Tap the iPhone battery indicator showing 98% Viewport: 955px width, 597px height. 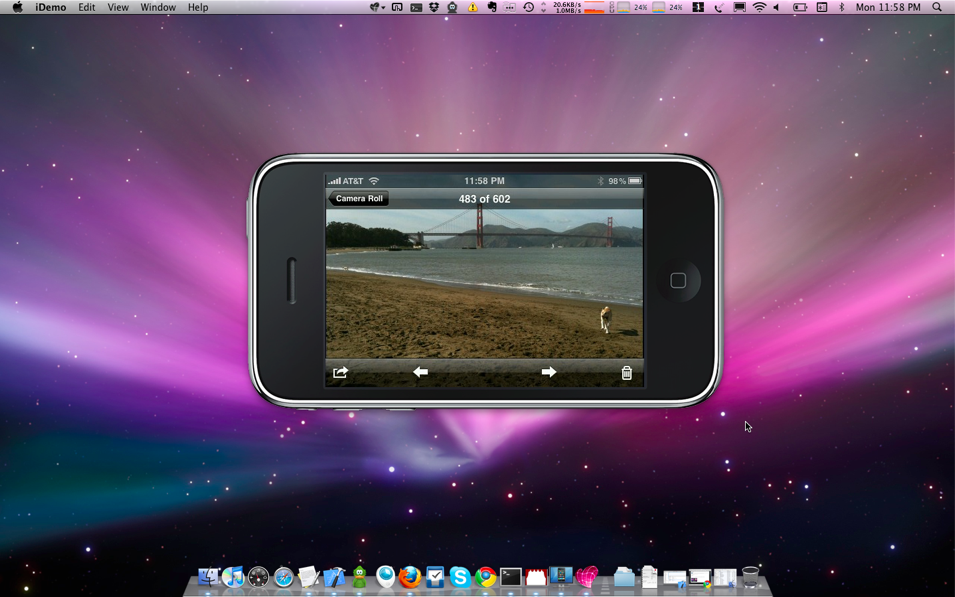tap(635, 181)
